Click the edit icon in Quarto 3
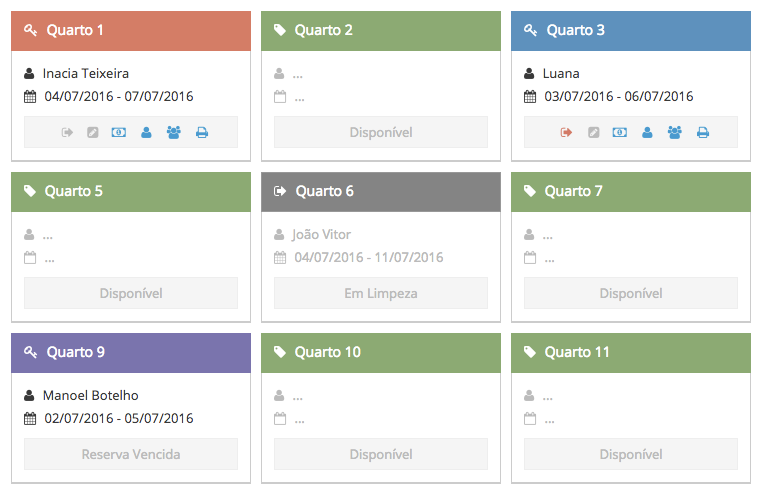Image resolution: width=758 pixels, height=491 pixels. [x=594, y=132]
